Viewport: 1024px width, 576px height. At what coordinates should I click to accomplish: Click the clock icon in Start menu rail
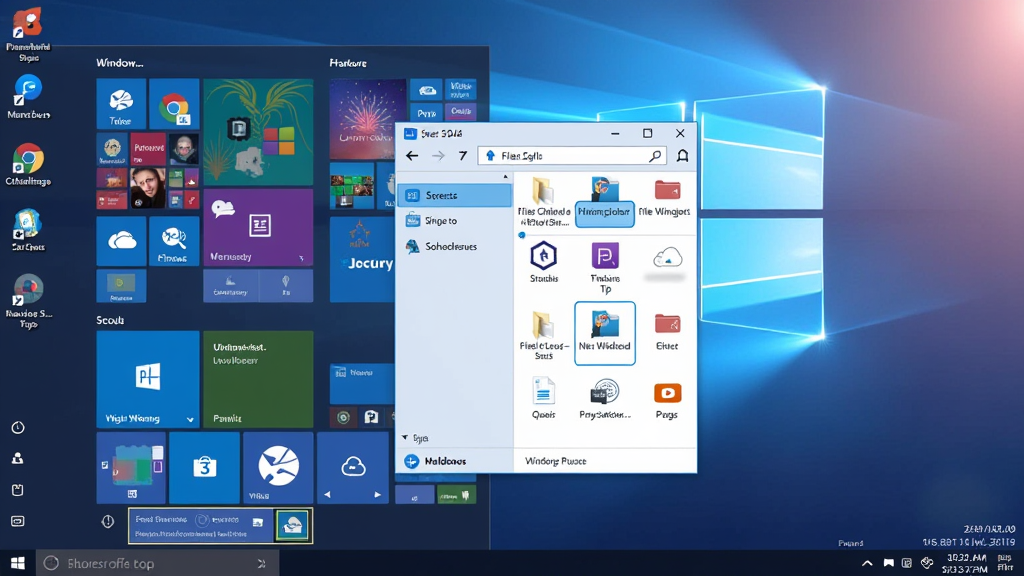18,428
